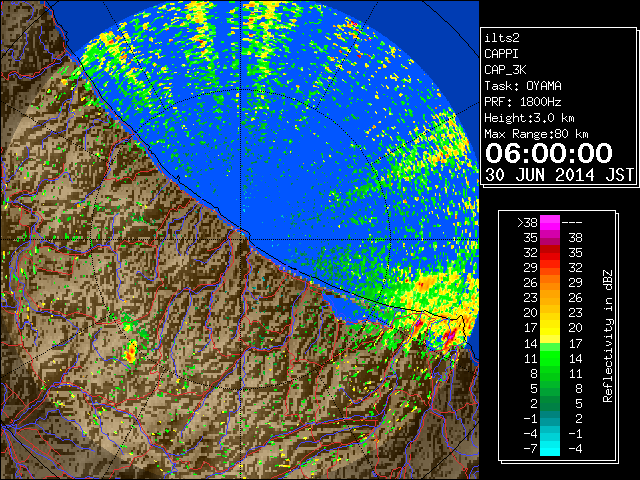This screenshot has width=640, height=480.
Task: Click the 'PRF: 1800Hz' line
Action: click(522, 102)
